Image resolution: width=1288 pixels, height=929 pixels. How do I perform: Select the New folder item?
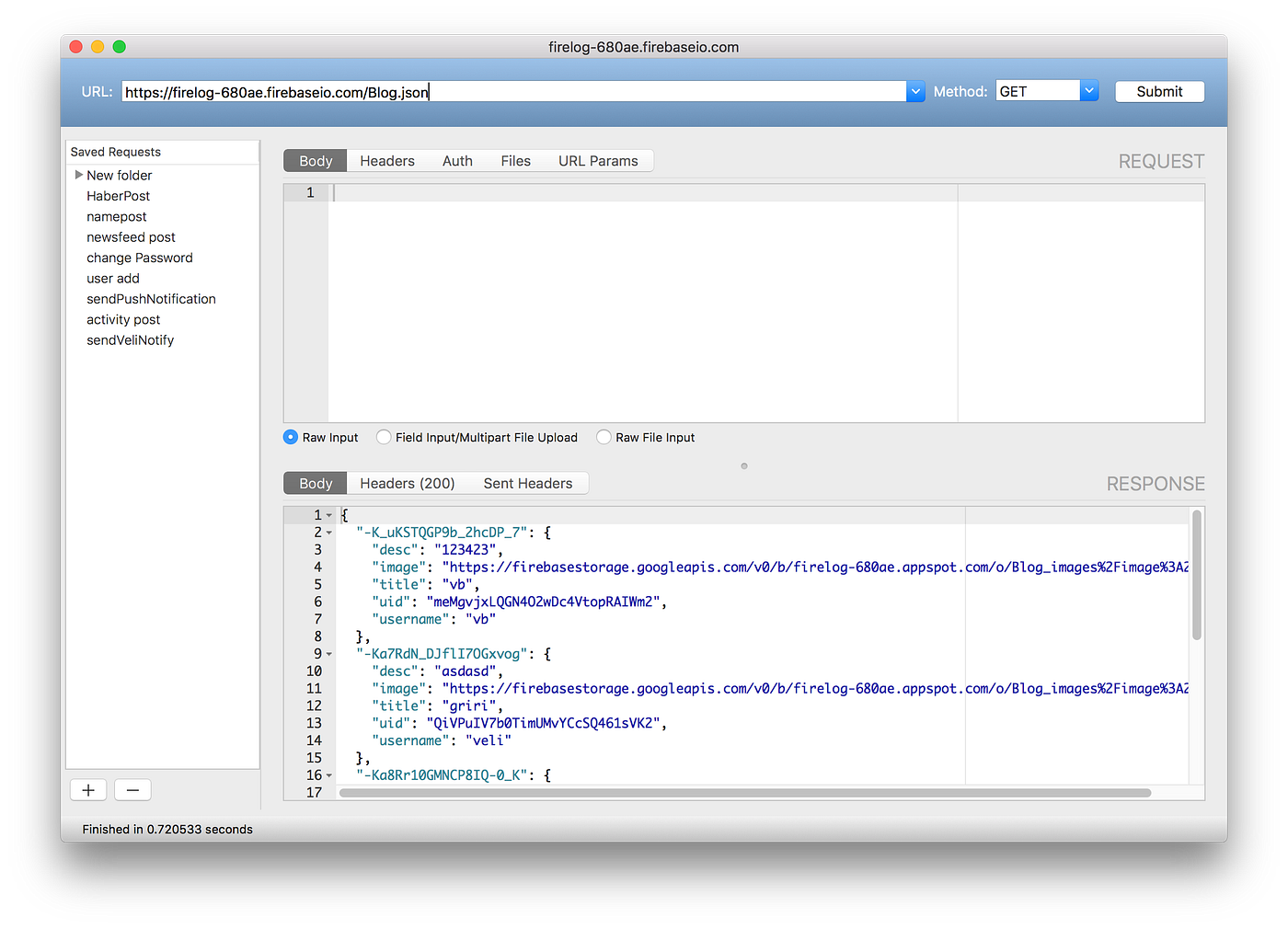point(120,175)
